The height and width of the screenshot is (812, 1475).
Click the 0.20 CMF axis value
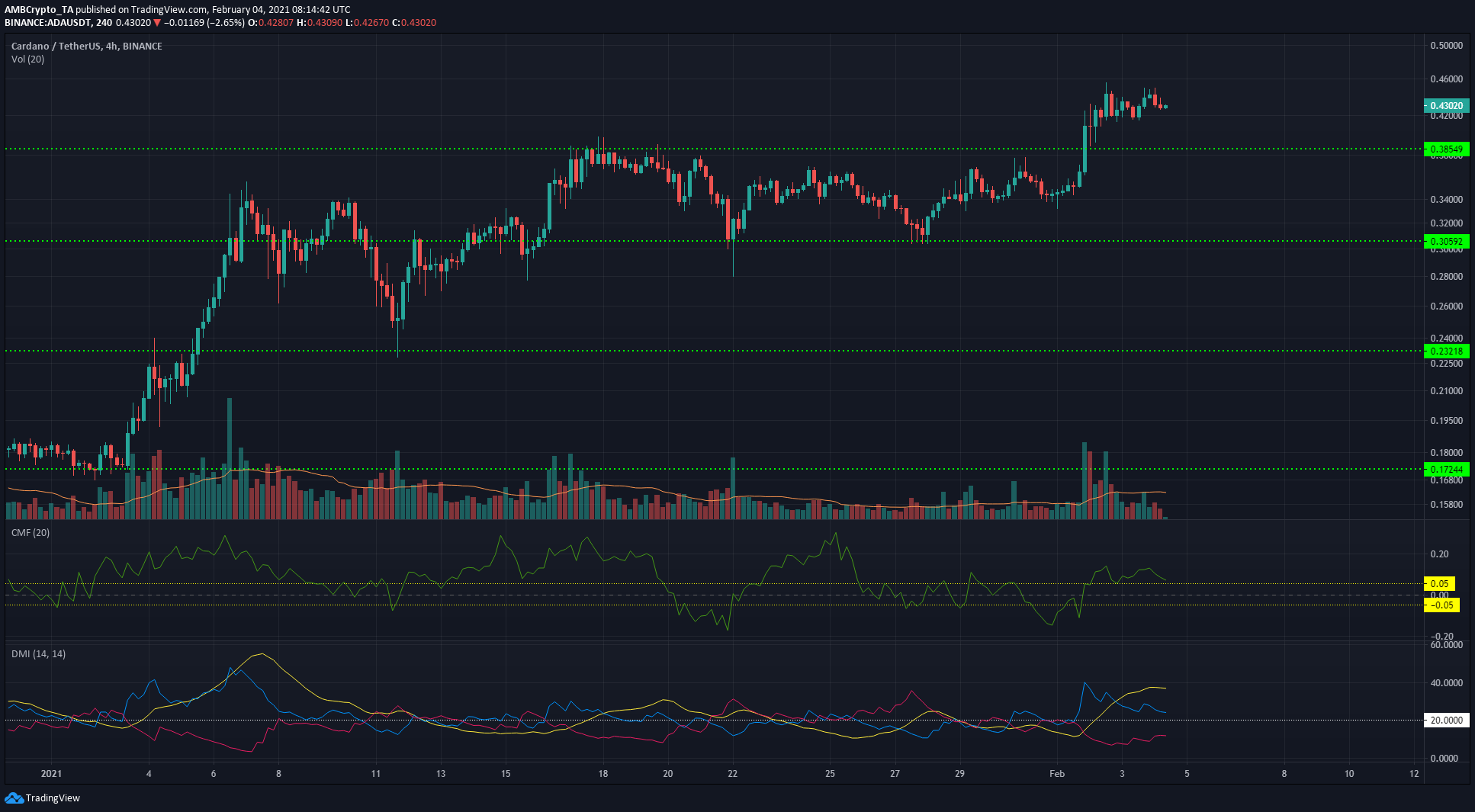click(x=1439, y=554)
